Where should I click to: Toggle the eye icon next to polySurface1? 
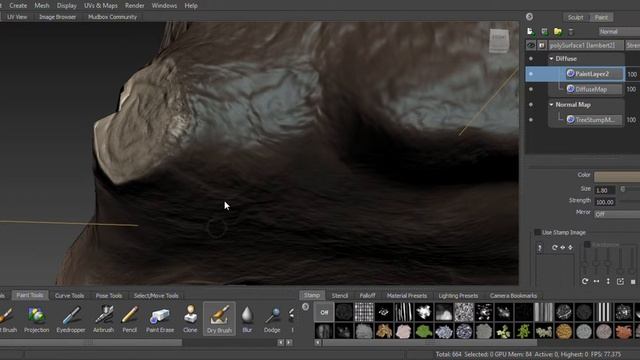(531, 45)
